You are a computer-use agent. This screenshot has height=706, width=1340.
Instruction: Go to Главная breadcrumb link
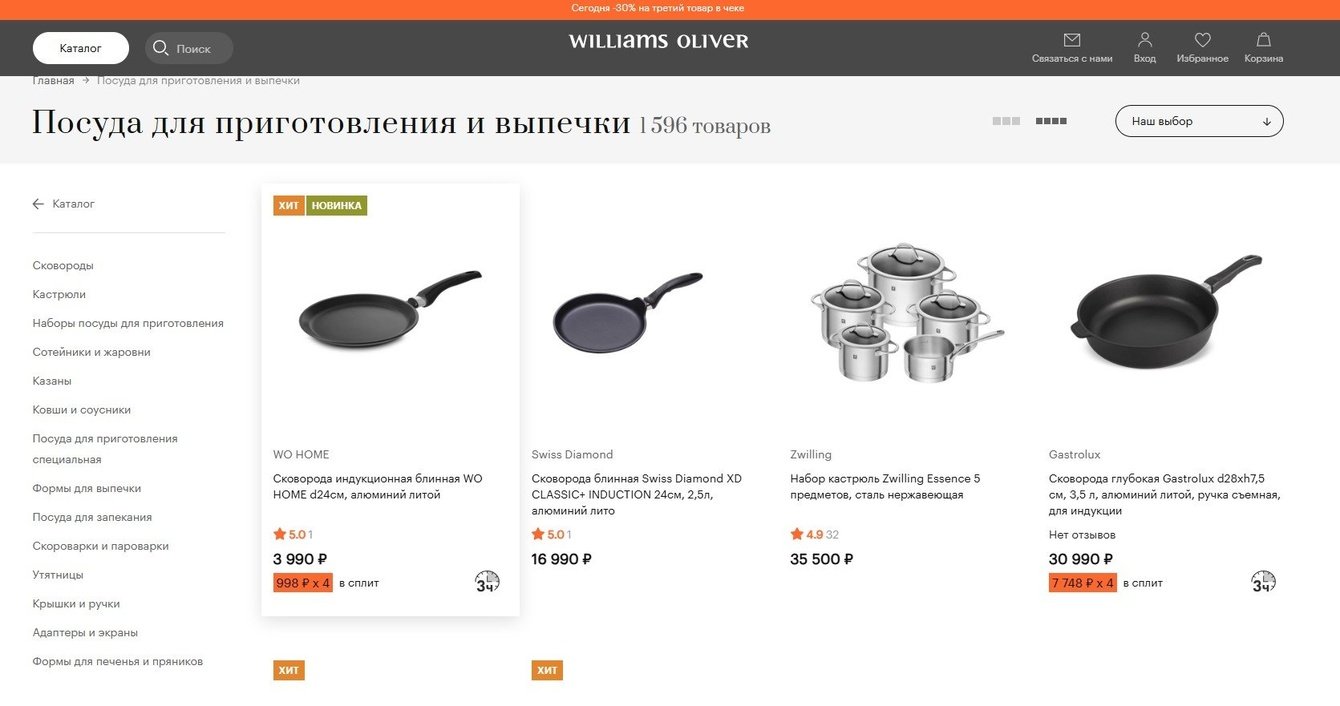point(54,81)
